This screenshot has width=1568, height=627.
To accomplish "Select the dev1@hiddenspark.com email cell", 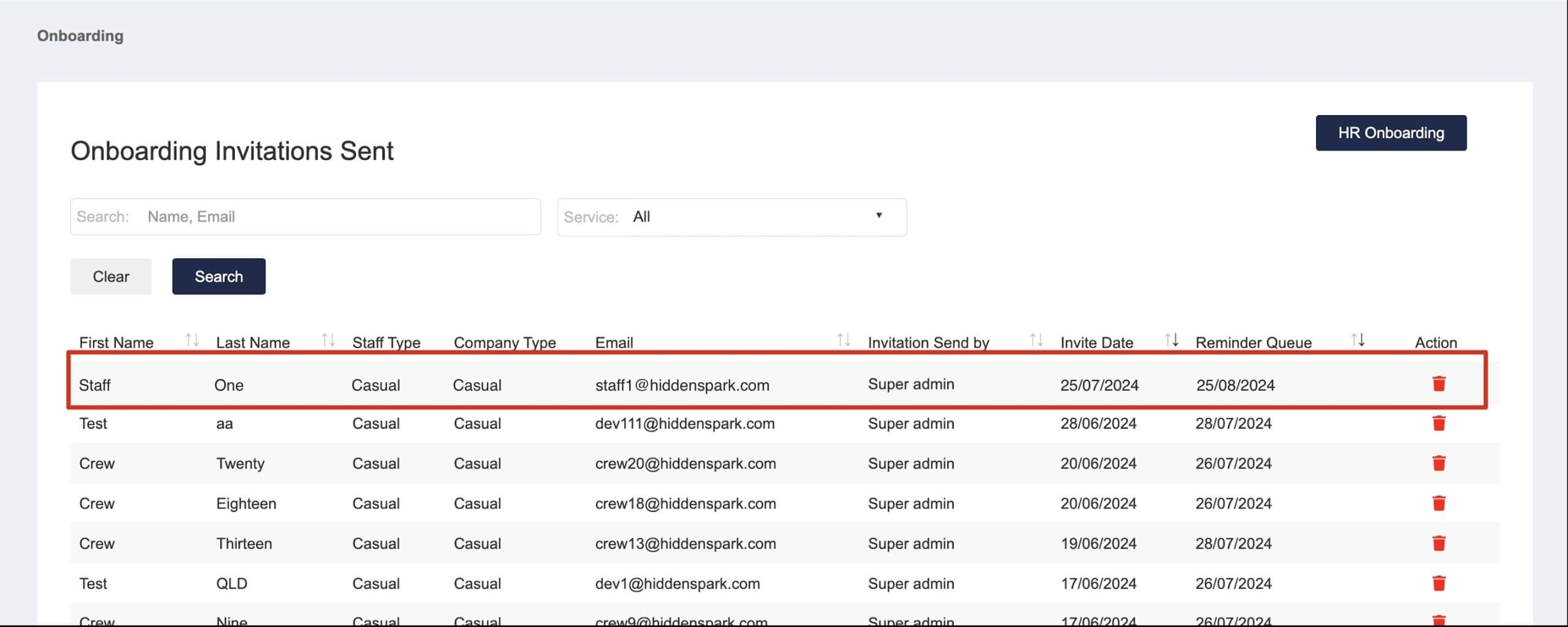I will pos(677,584).
